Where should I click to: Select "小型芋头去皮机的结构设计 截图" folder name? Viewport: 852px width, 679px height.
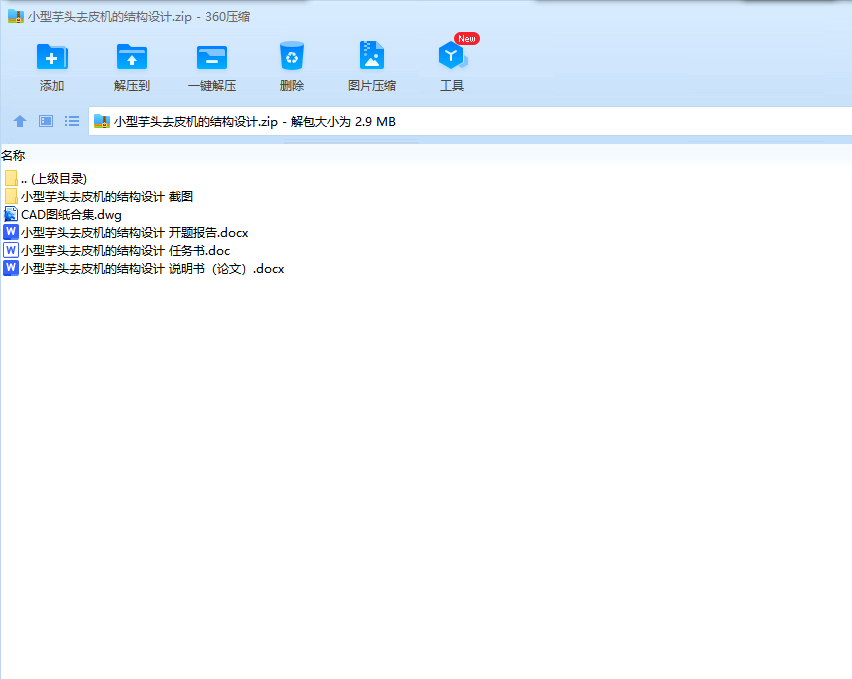click(x=107, y=196)
